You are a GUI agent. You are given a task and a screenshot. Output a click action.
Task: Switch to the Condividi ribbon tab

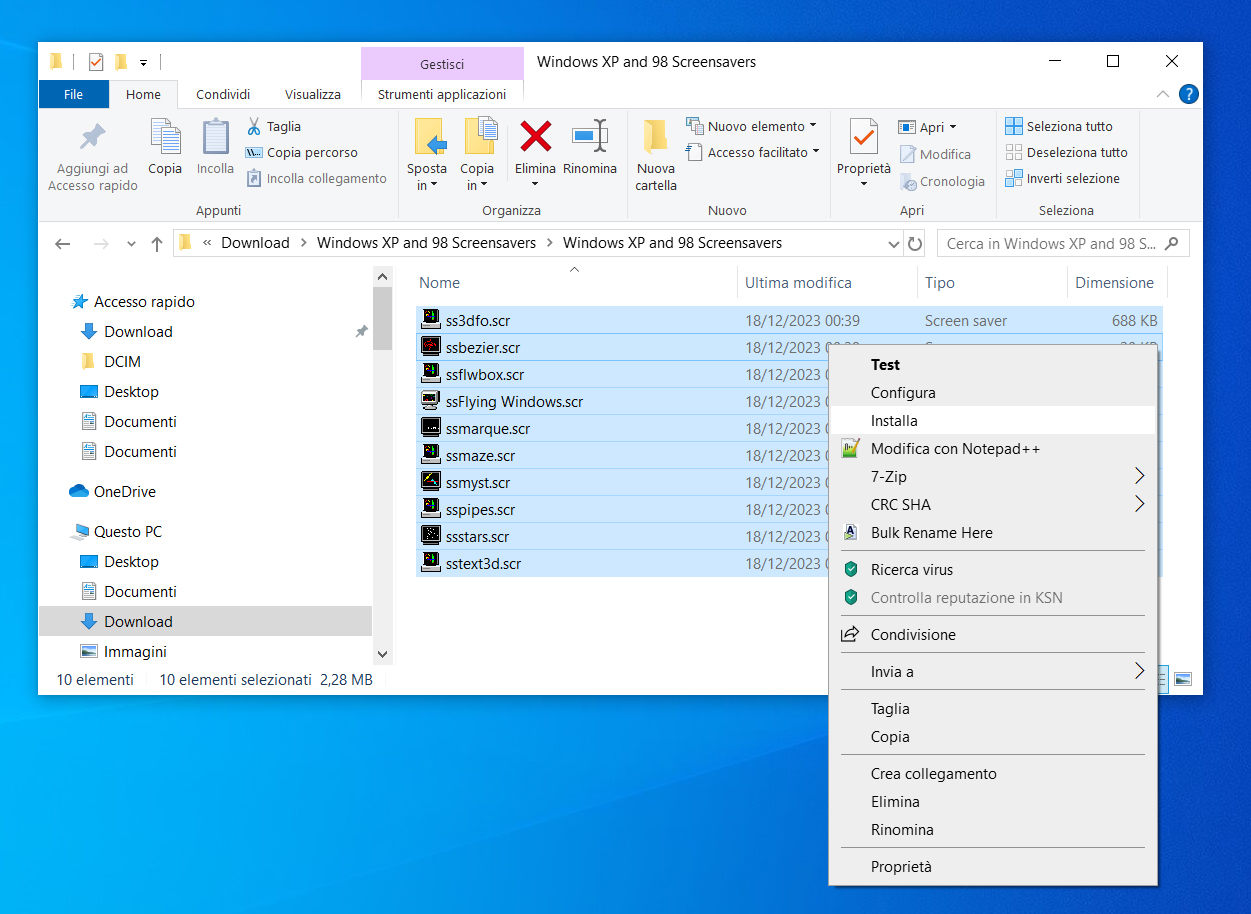click(x=223, y=94)
